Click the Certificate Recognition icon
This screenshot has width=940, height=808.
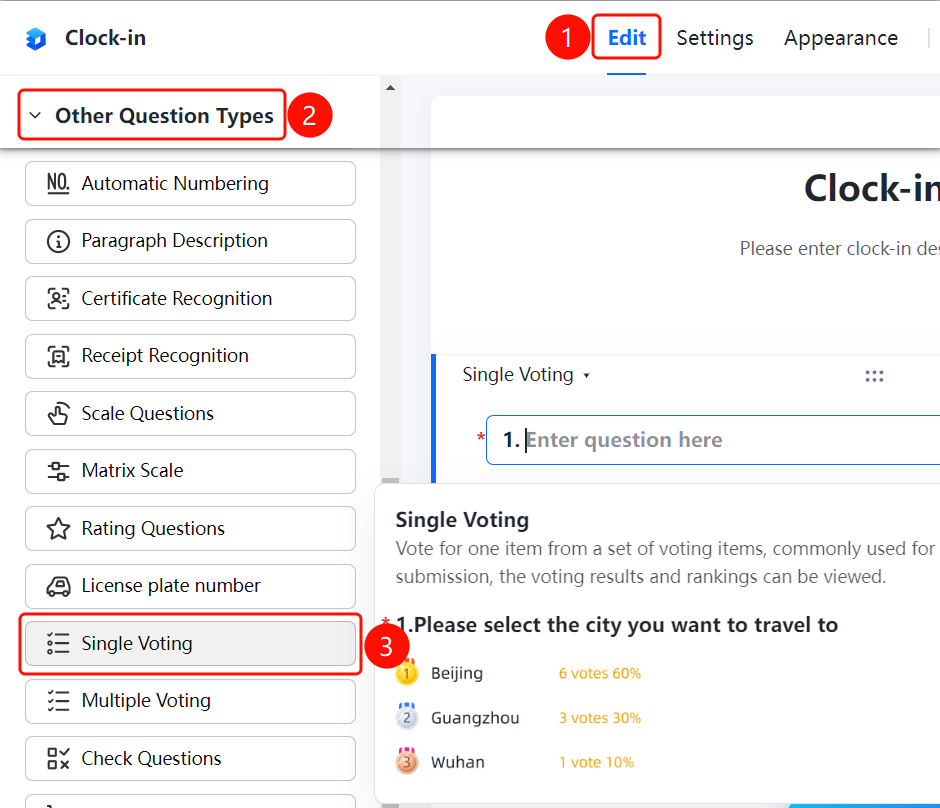pyautogui.click(x=58, y=299)
